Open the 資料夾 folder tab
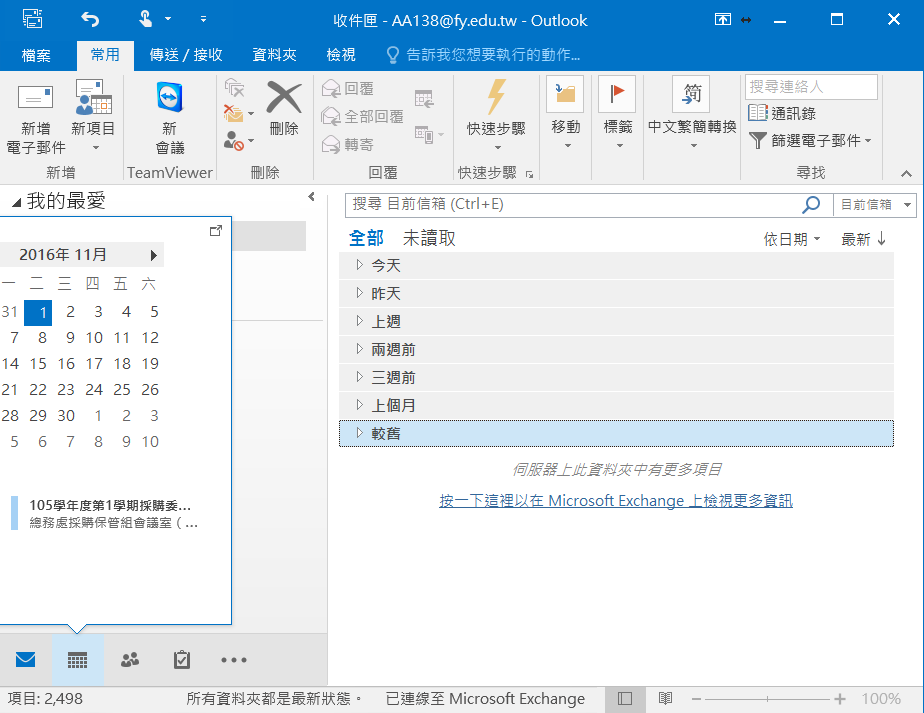924x713 pixels. [x=274, y=55]
